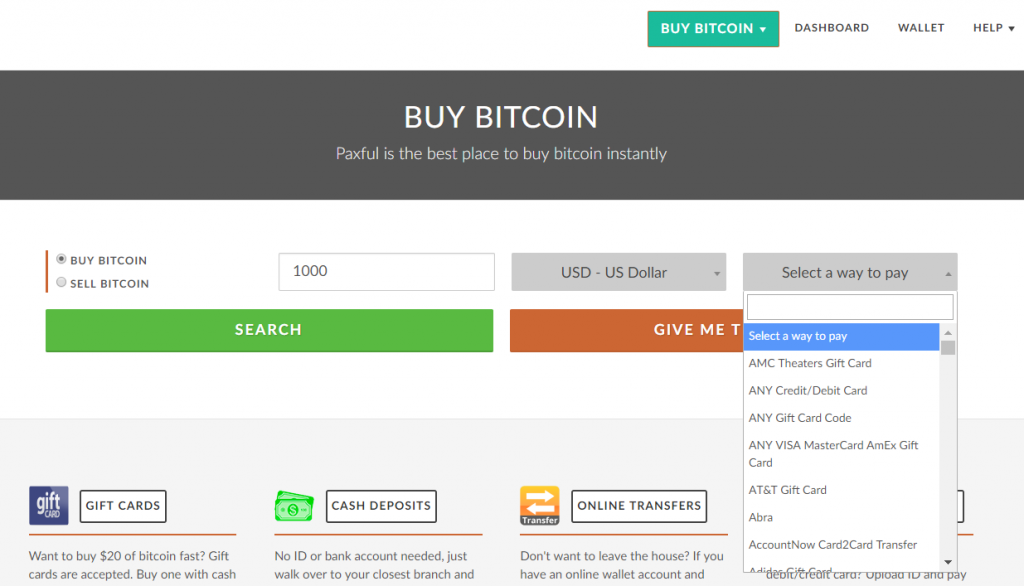The image size is (1024, 586).
Task: Open the Buy Bitcoin dropdown in header
Action: point(713,29)
